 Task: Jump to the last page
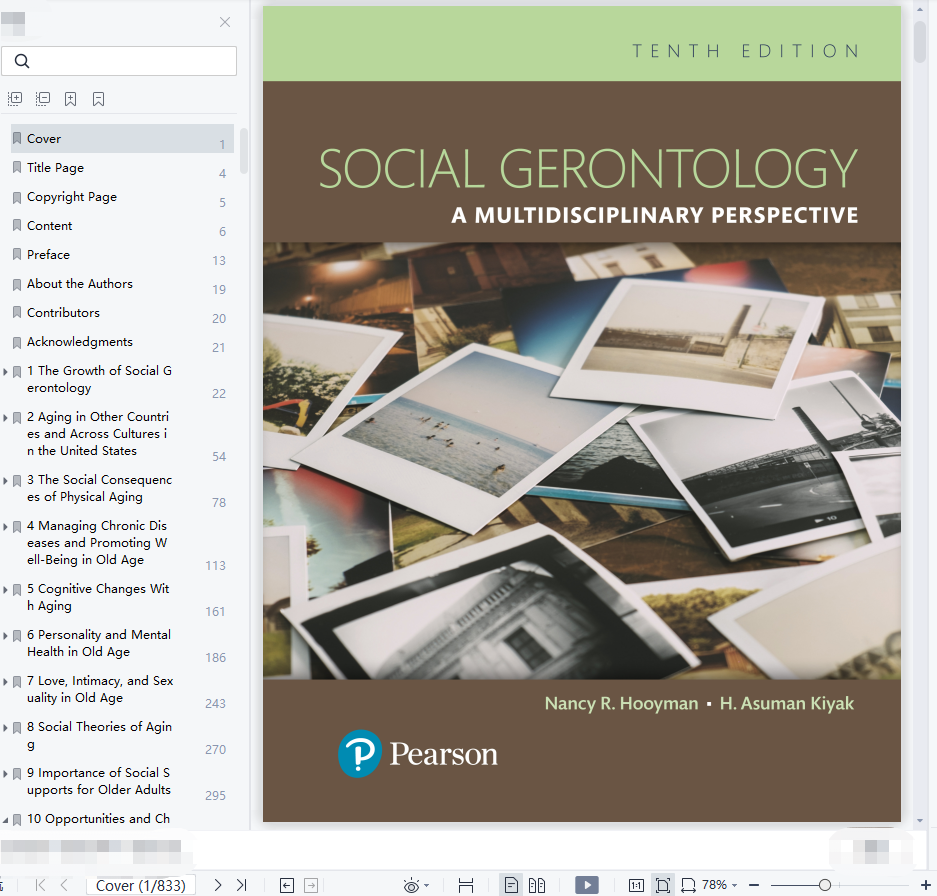241,885
